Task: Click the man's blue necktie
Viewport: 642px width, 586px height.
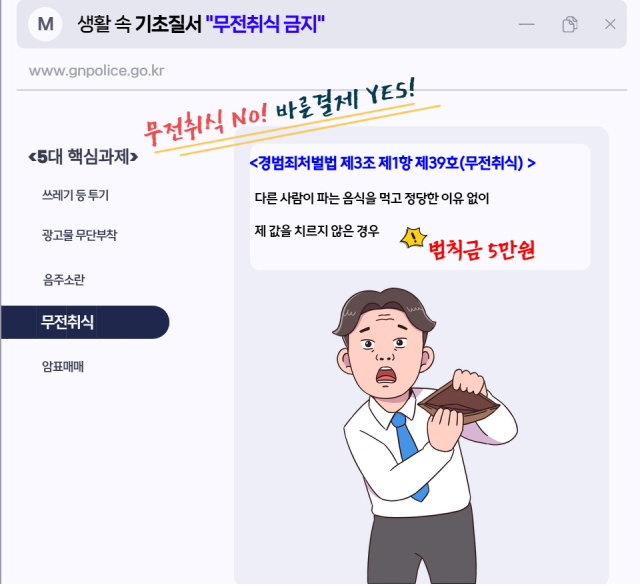Action: click(x=409, y=455)
